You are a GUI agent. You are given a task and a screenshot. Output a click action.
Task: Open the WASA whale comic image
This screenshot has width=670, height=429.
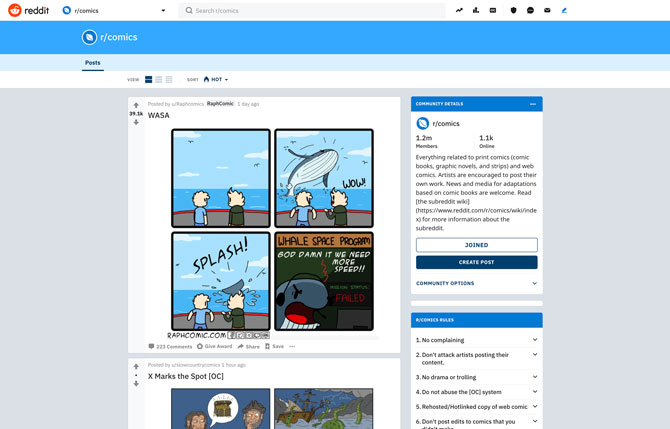click(x=273, y=233)
